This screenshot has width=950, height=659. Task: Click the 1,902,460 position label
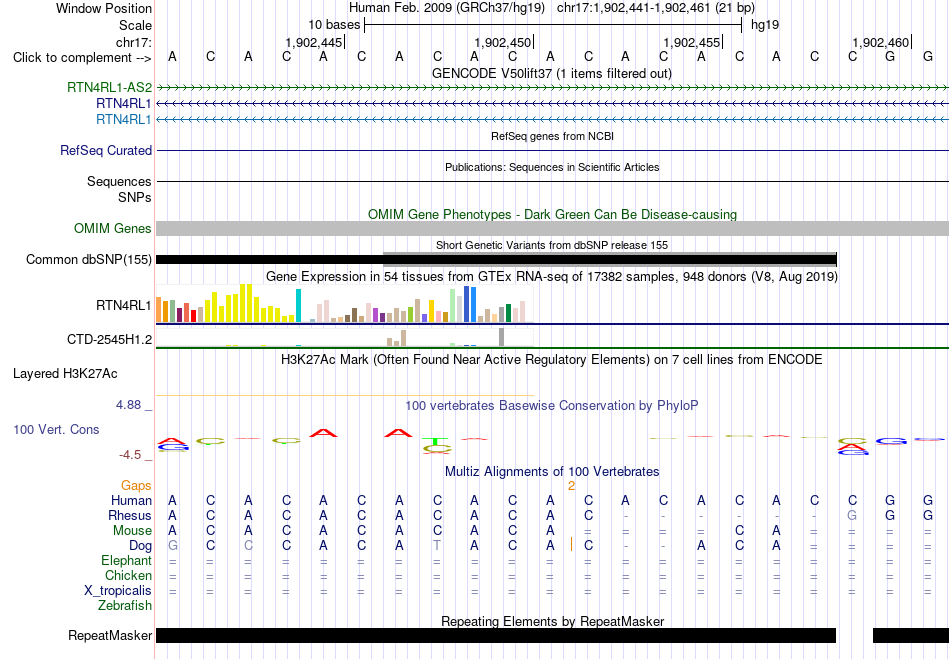point(881,42)
